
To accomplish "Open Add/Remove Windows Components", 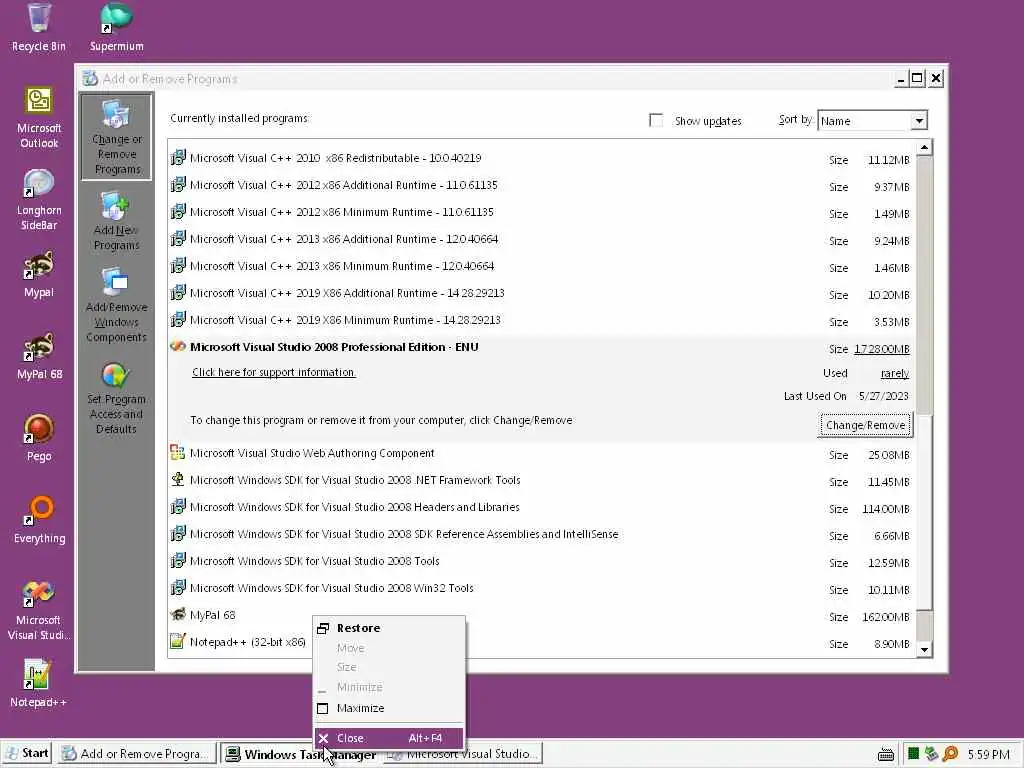I will point(116,305).
